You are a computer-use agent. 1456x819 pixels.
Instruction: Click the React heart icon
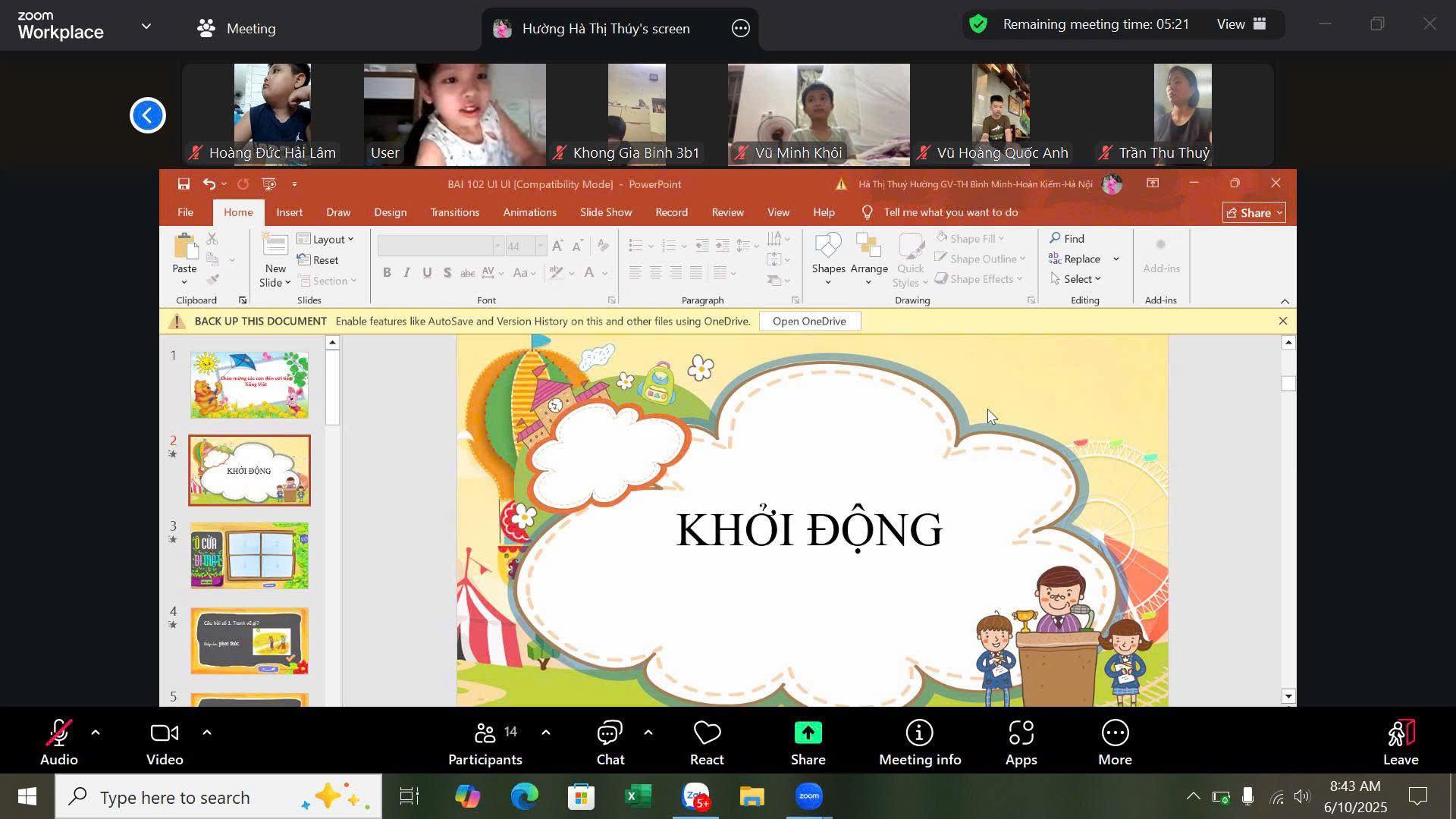click(707, 734)
